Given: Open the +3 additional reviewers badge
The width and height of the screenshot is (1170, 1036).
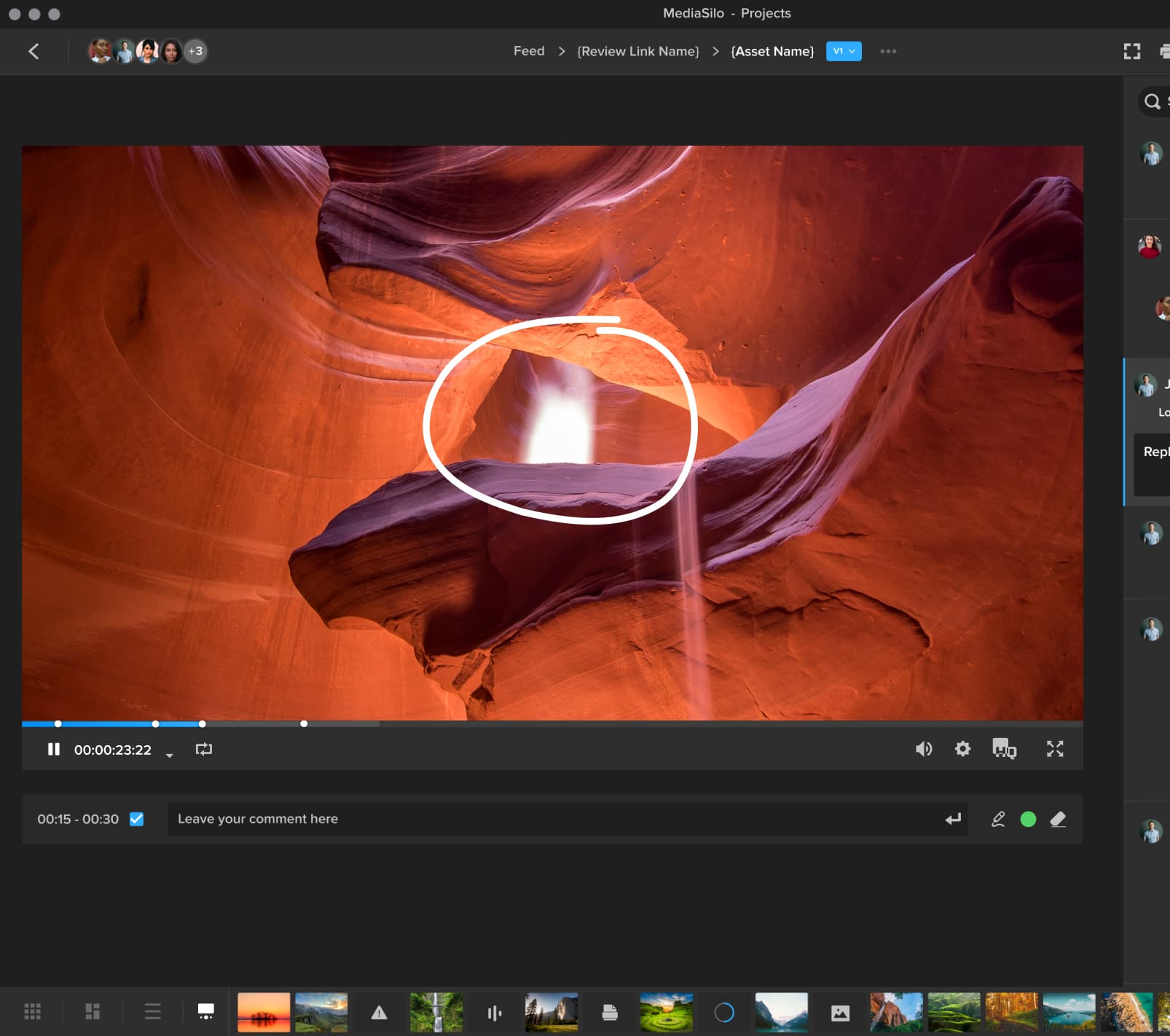Looking at the screenshot, I should [x=195, y=51].
